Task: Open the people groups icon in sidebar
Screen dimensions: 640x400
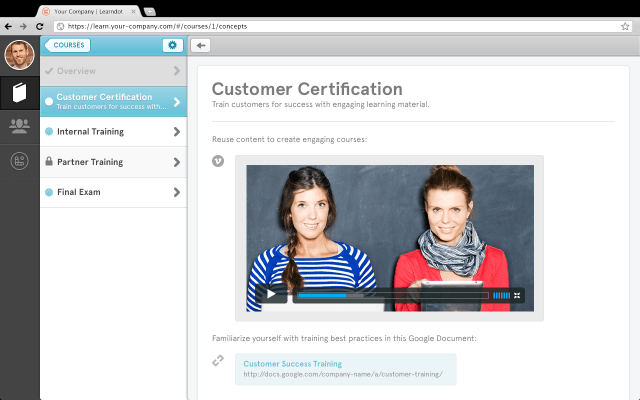Action: pyautogui.click(x=19, y=125)
